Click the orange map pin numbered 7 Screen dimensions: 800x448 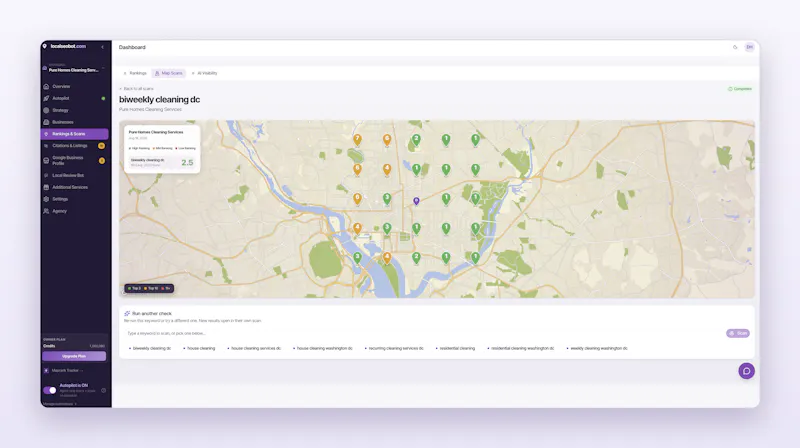click(357, 139)
